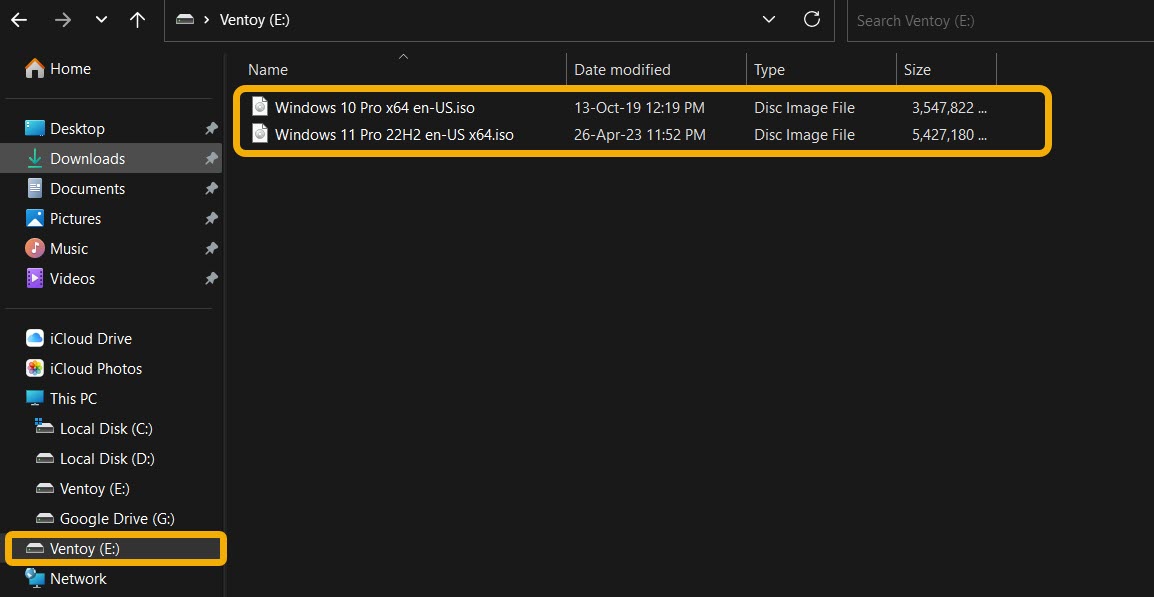Open recent locations dropdown near back arrow

[x=100, y=19]
